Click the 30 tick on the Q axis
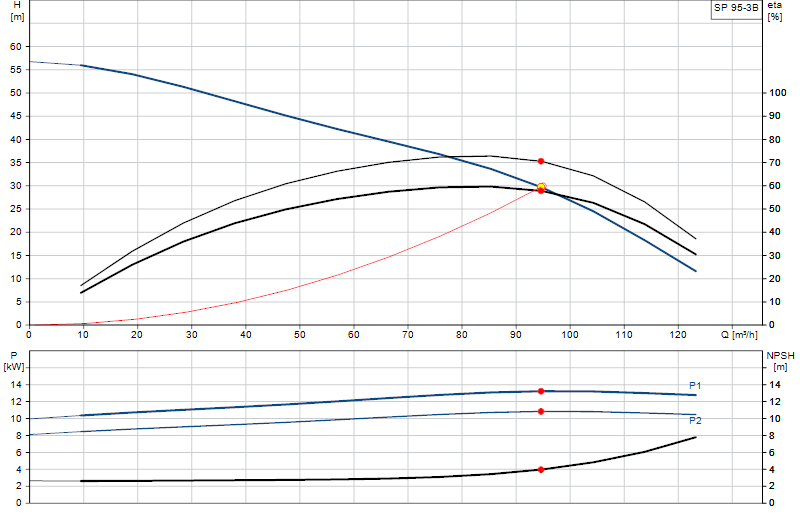Viewport: 800px width, 520px height. [x=191, y=335]
